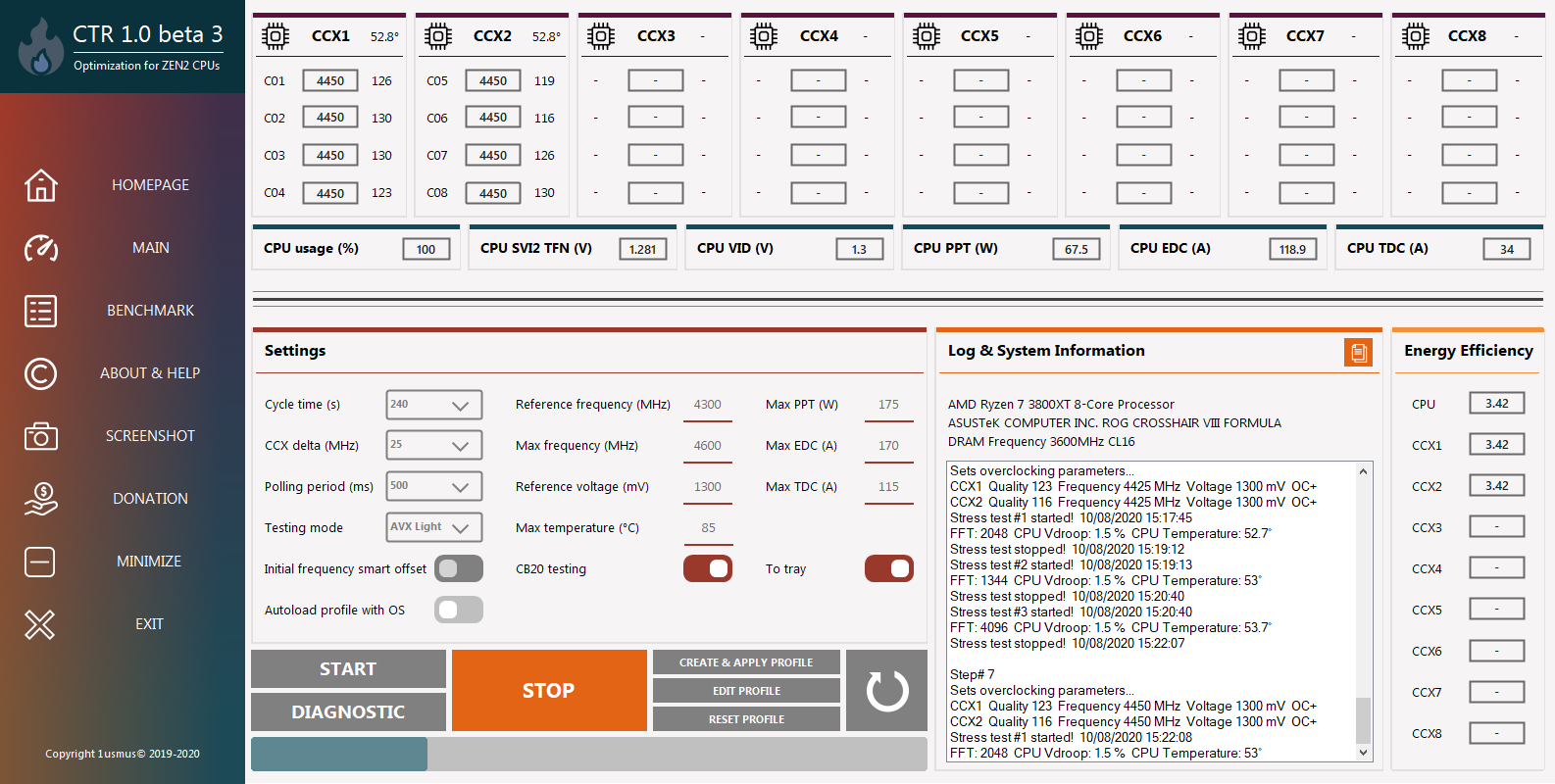Open the About & Help copyright icon
This screenshot has width=1555, height=784.
pos(40,373)
